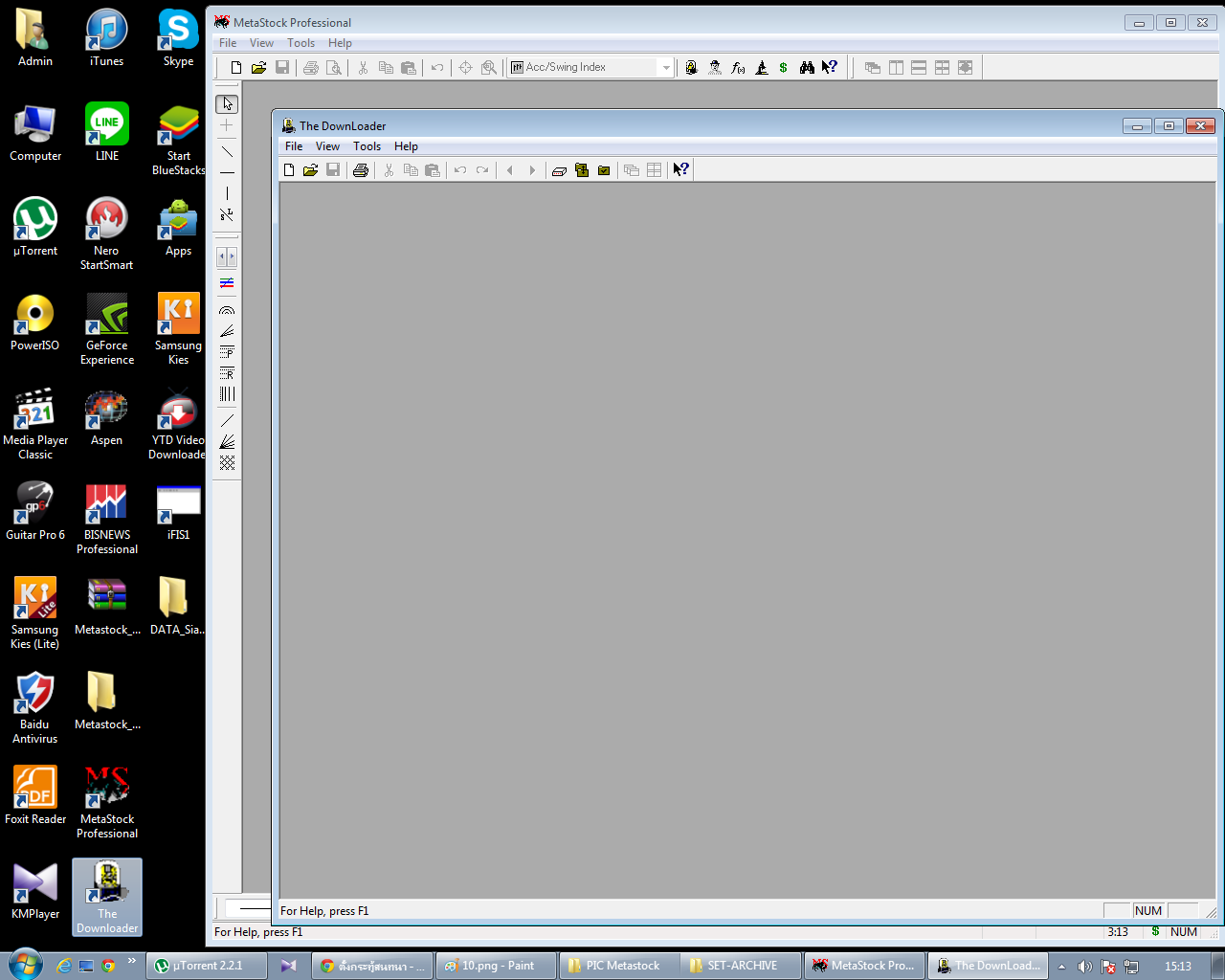Viewport: 1225px width, 980px height.
Task: Click Open folder icon in The DownLoader toolbar
Action: click(310, 170)
